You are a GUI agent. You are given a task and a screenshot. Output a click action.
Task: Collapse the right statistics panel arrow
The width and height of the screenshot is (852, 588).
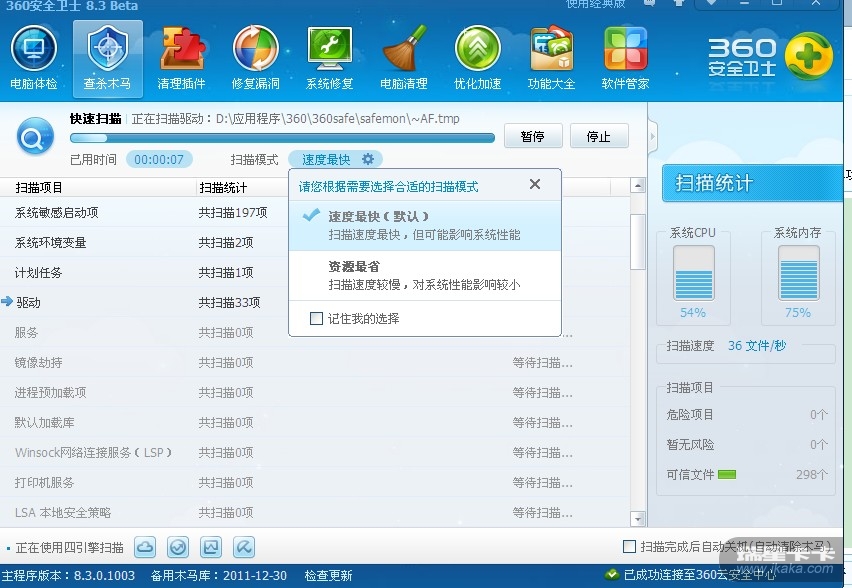653,136
